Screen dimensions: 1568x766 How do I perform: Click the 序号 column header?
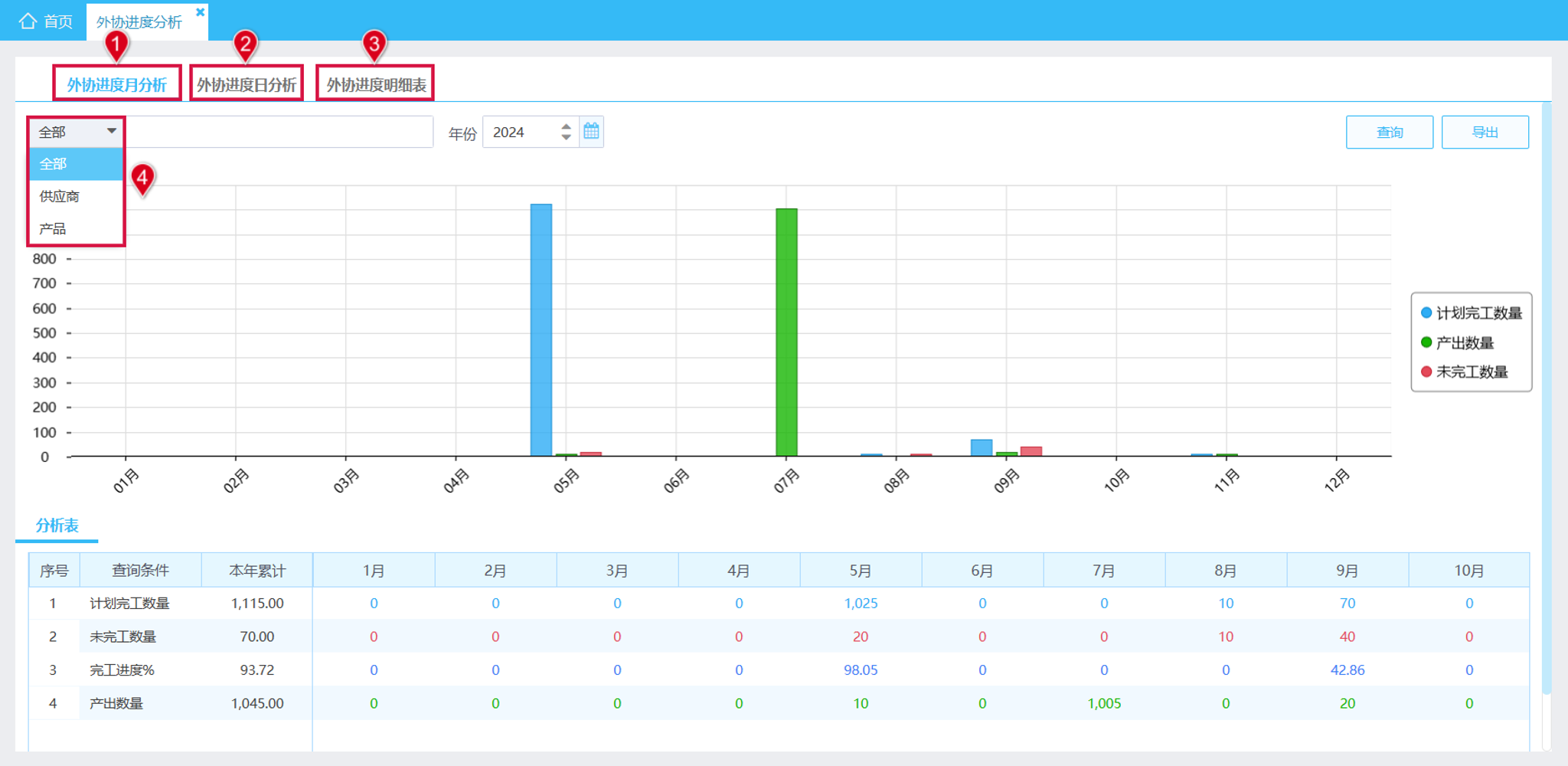coord(54,571)
